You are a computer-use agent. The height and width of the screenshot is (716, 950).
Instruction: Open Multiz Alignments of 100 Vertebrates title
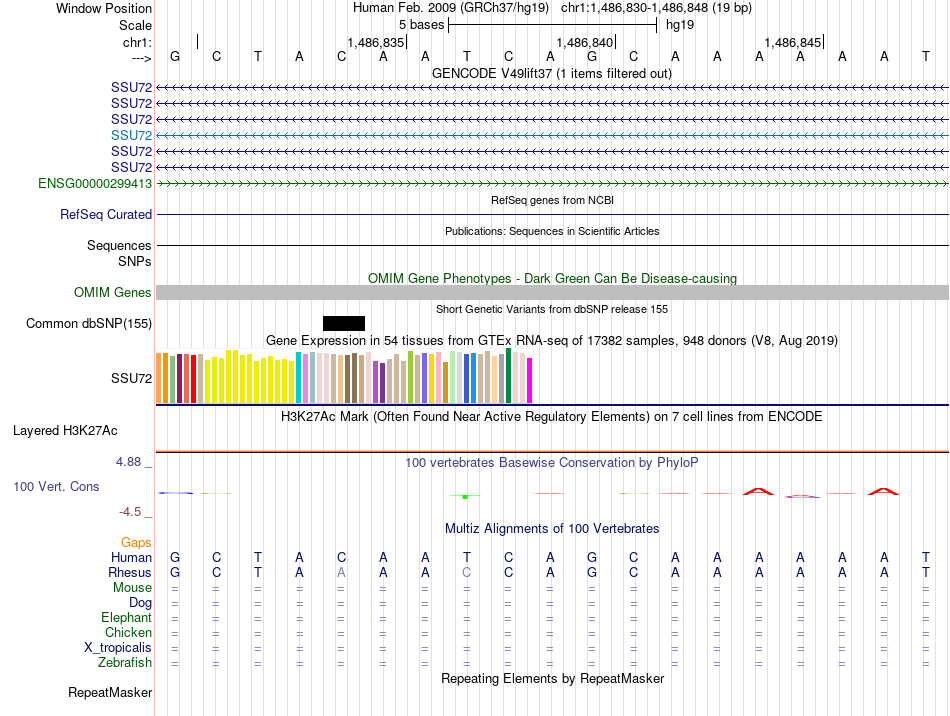tap(552, 528)
